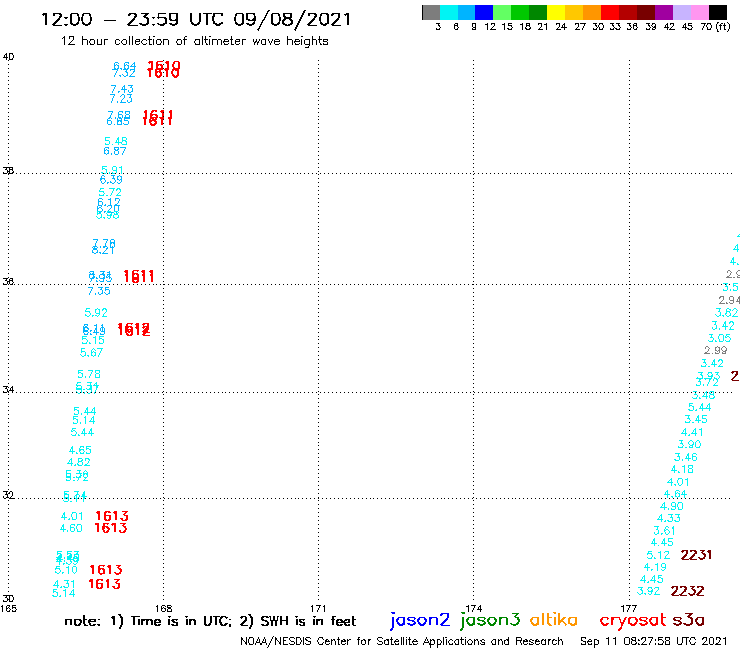The width and height of the screenshot is (740, 650).
Task: Click the note 'Time is in UTC; SWH is in feet'
Action: (210, 621)
